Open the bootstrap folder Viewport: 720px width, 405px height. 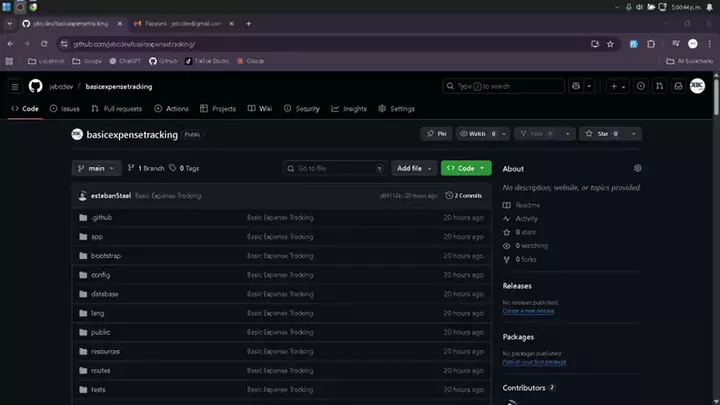click(x=105, y=256)
